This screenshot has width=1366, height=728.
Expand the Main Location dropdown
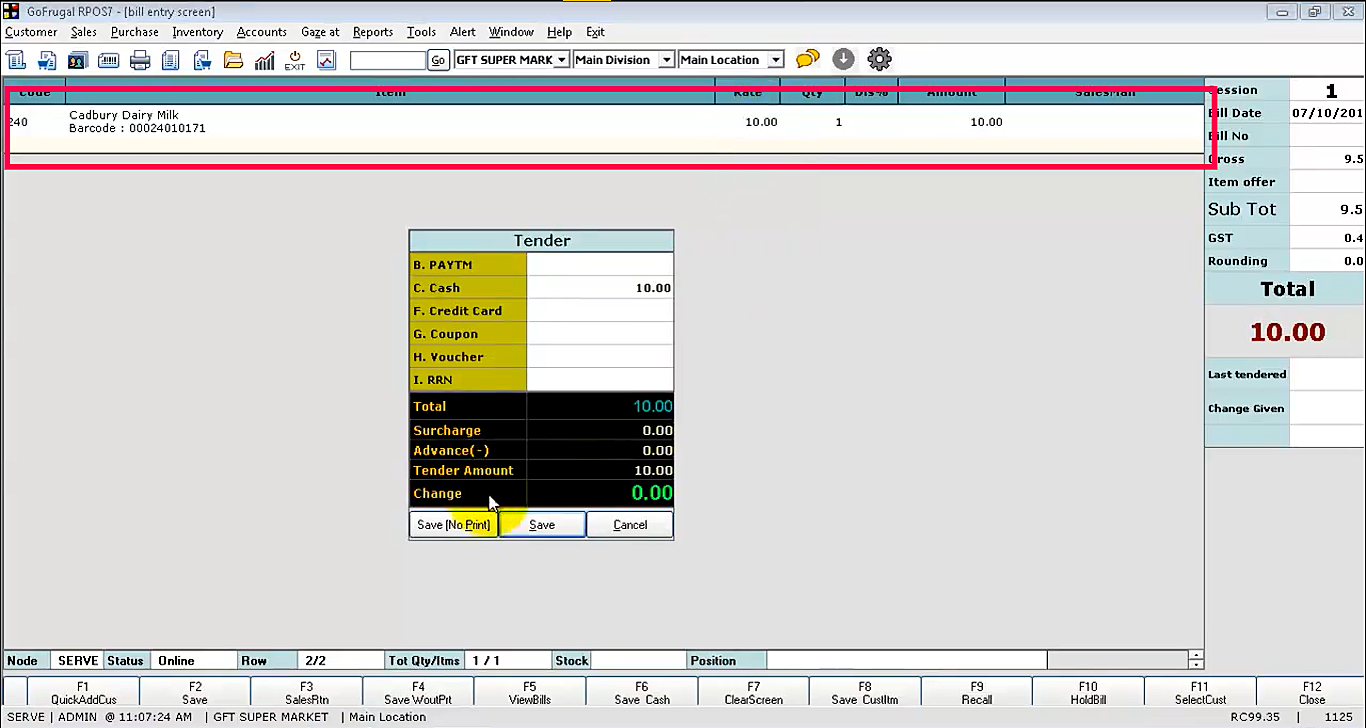point(775,60)
